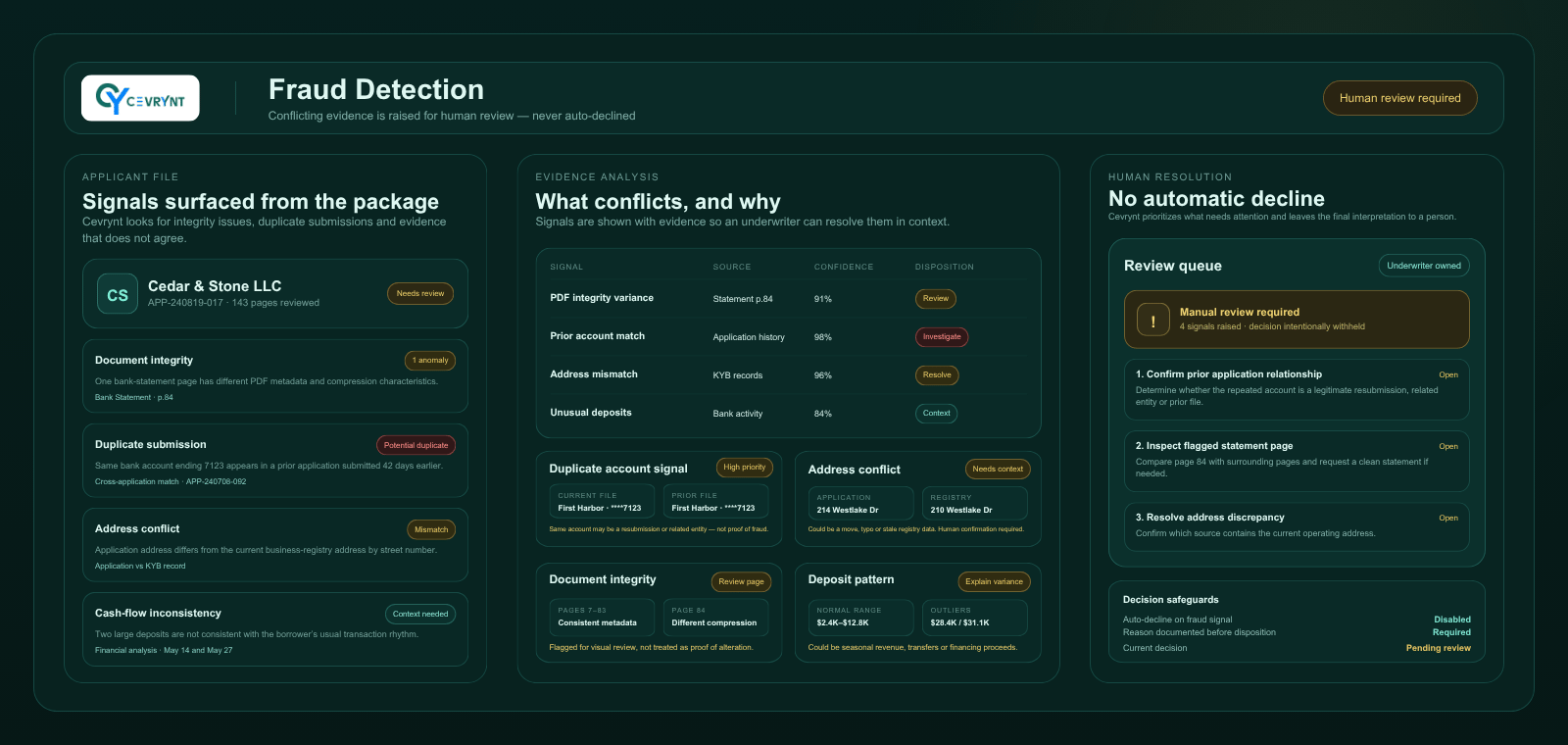
Task: Click the 98% confidence value
Action: click(823, 337)
